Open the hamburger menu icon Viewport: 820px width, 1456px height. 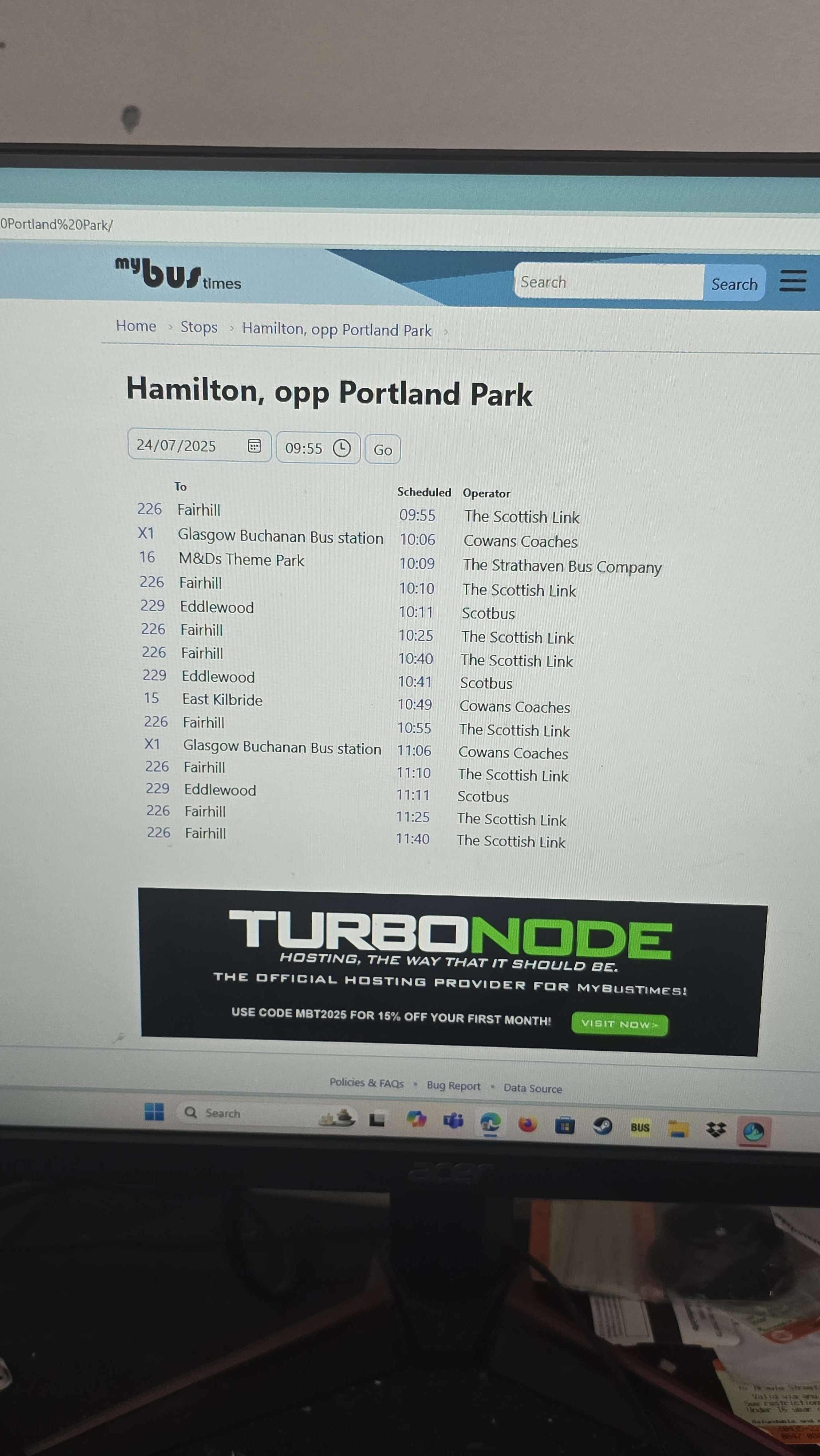[792, 280]
